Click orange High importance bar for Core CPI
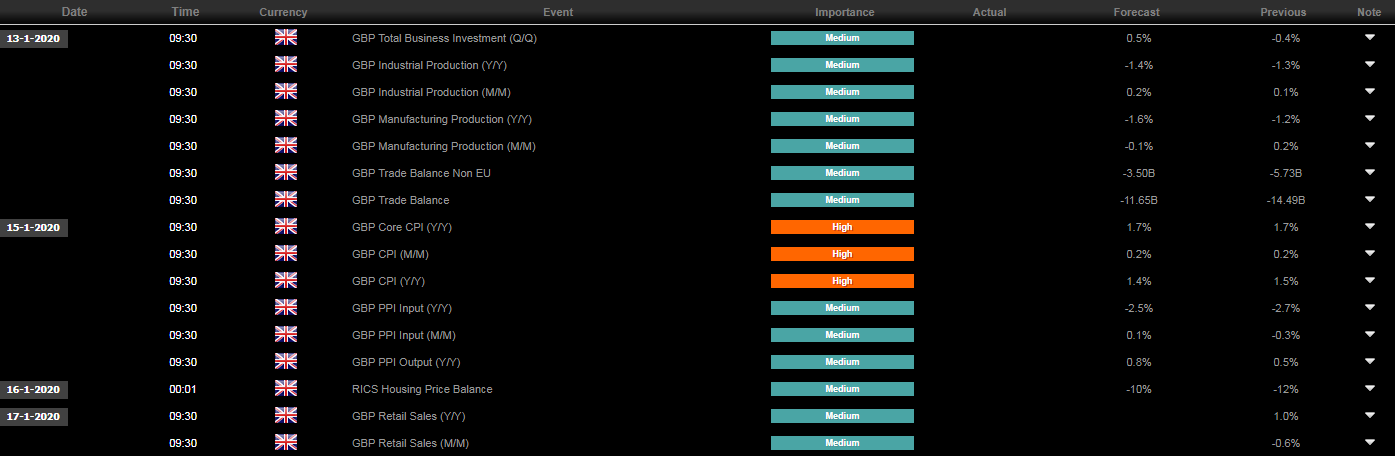Image resolution: width=1395 pixels, height=456 pixels. [842, 227]
